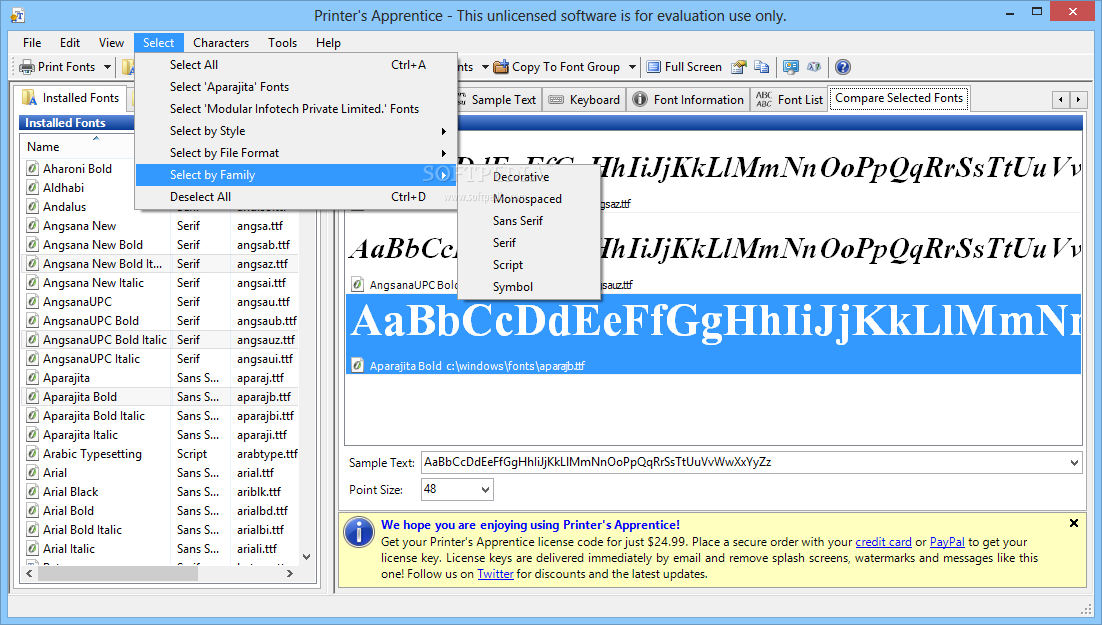Open the Twitter link
The image size is (1102, 625).
coord(495,574)
